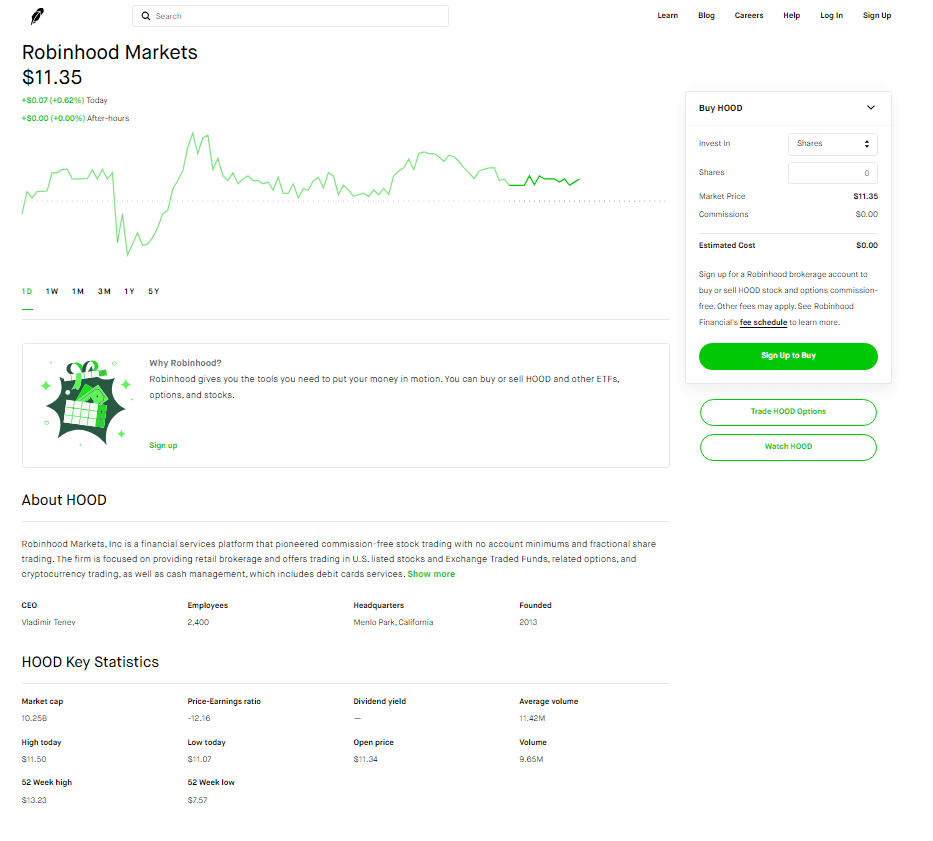Go to the Careers page
The width and height of the screenshot is (933, 841).
[749, 15]
